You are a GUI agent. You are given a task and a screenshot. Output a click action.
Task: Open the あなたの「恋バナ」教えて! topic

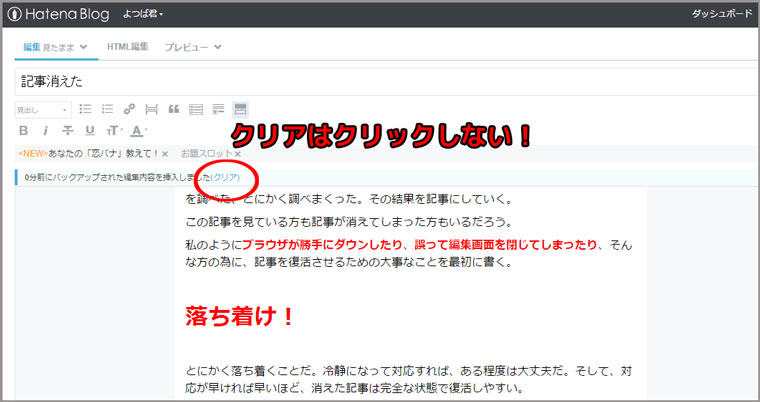[89, 153]
